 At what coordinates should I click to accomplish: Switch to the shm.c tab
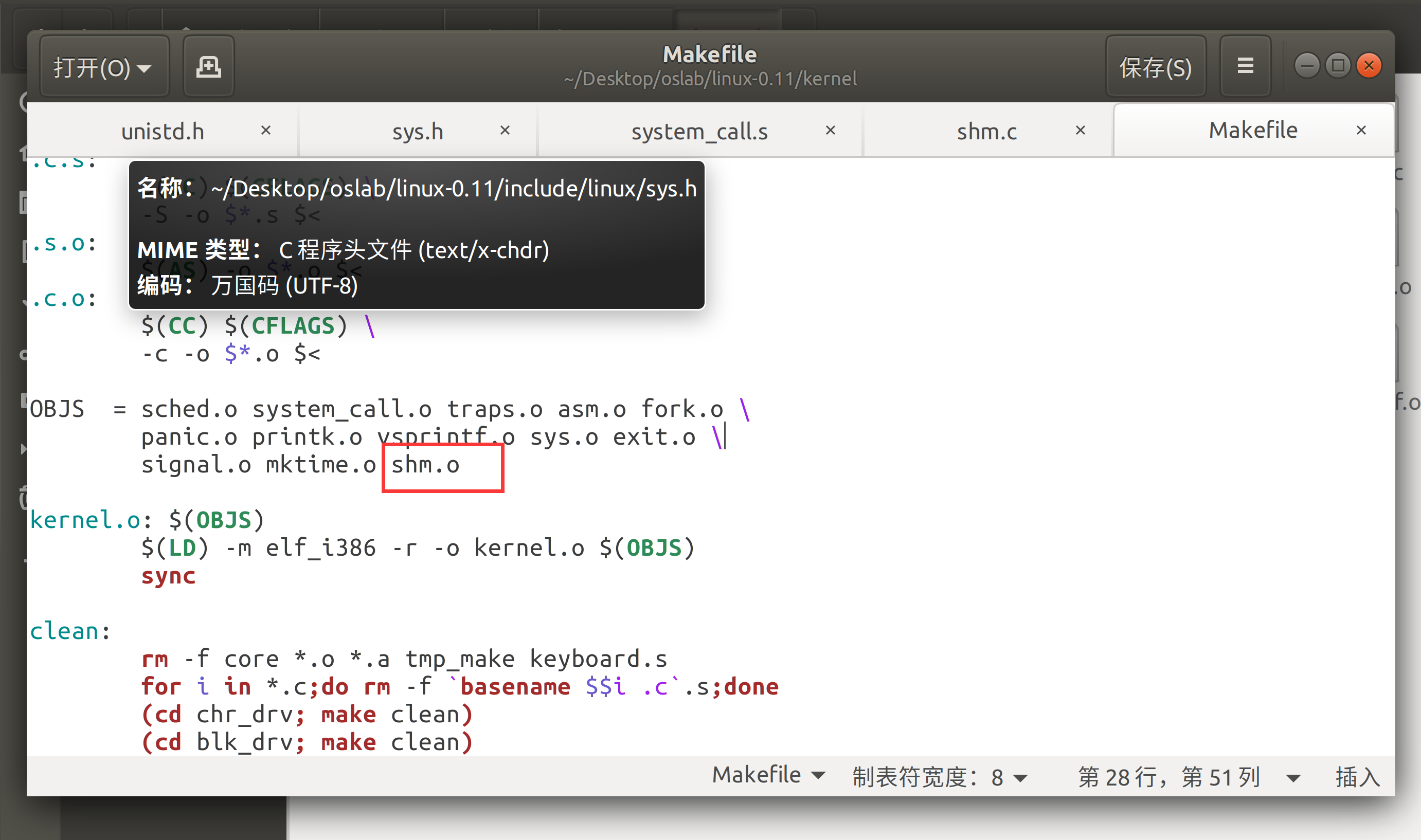click(x=987, y=131)
